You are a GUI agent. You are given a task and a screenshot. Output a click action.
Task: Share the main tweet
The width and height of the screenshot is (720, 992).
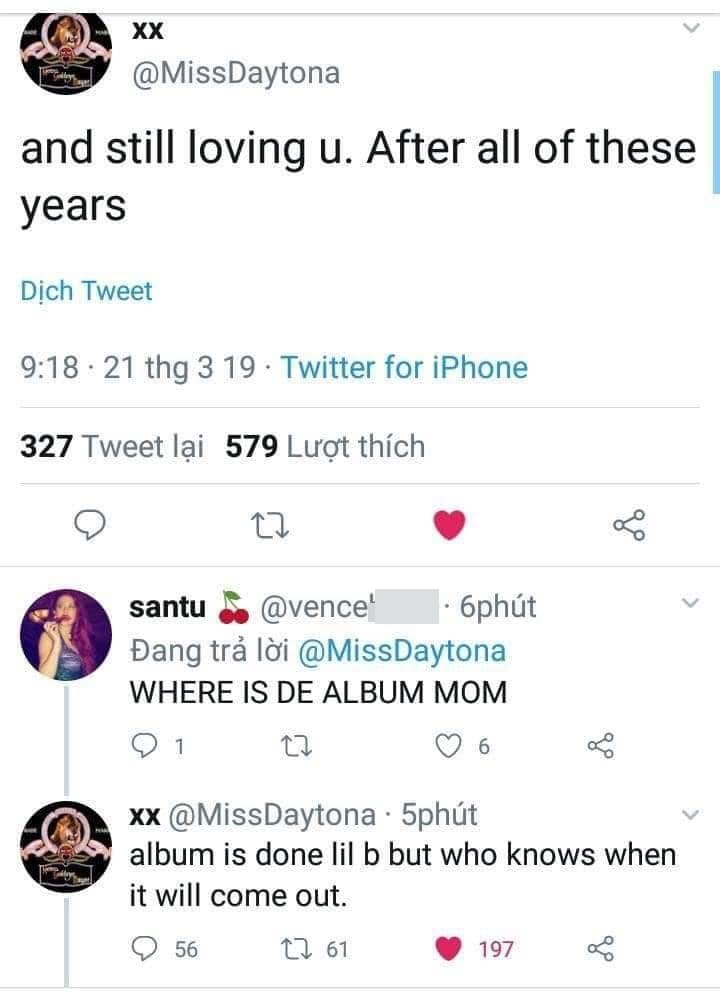[x=629, y=524]
